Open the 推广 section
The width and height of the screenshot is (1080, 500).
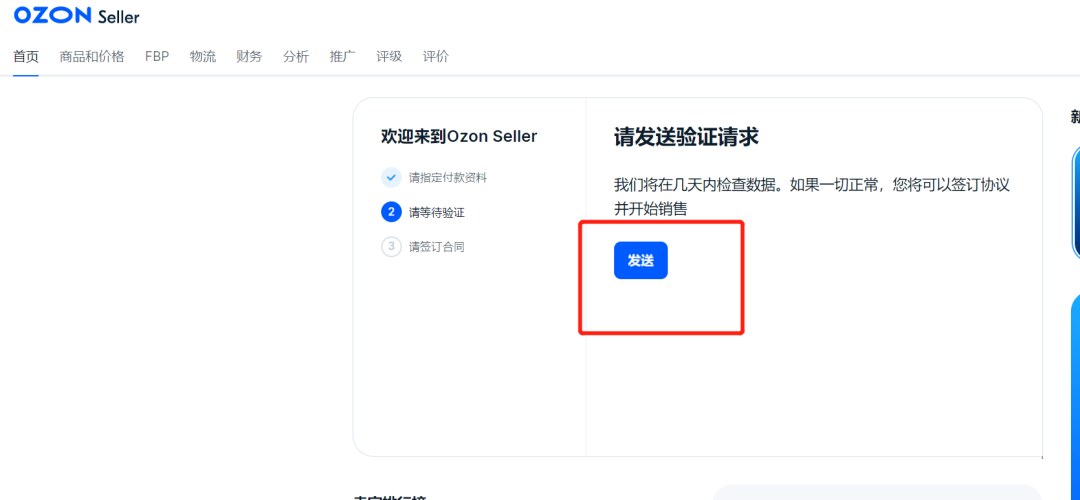[x=342, y=56]
